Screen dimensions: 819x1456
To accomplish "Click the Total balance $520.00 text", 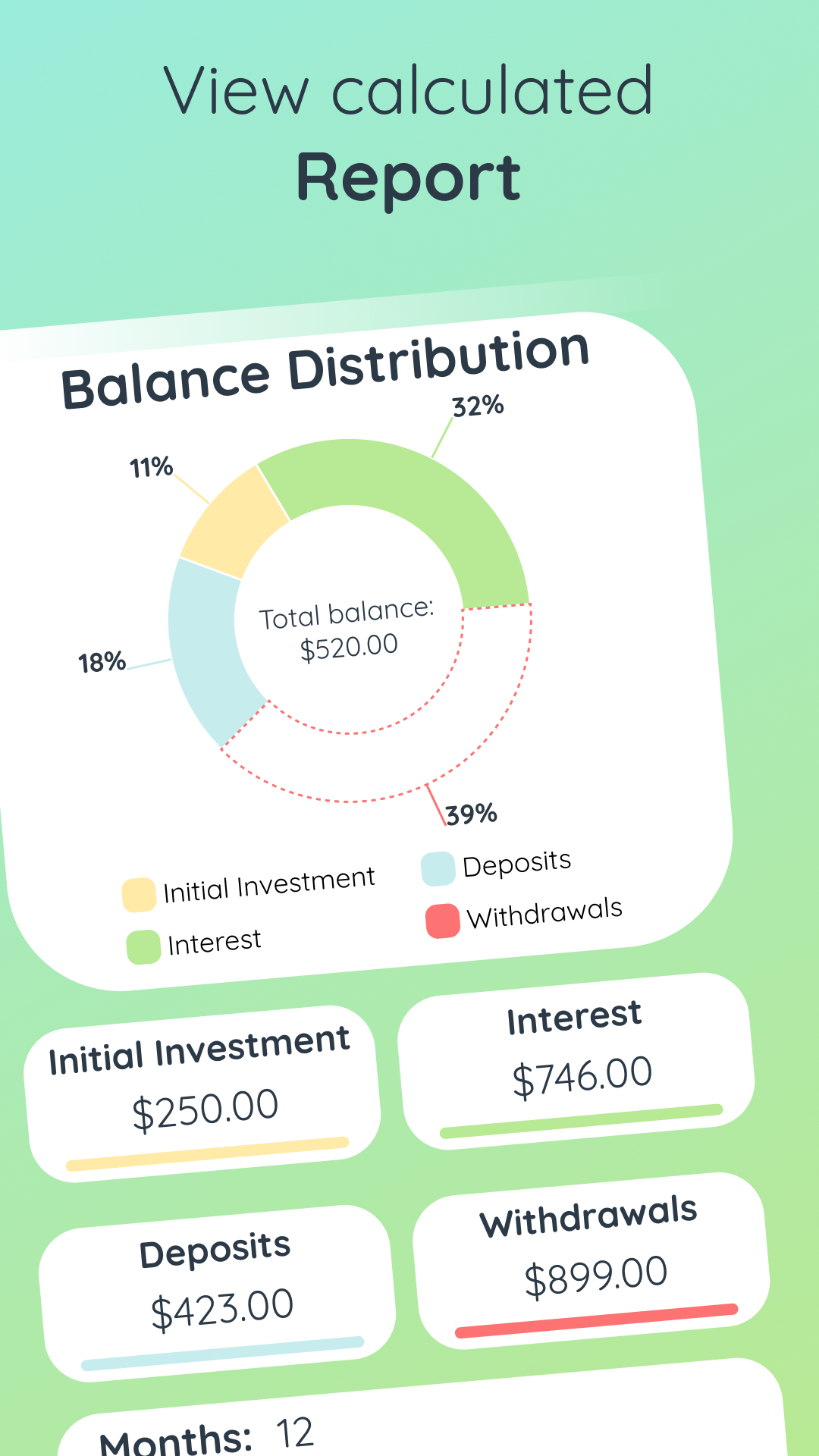I will coord(349,629).
